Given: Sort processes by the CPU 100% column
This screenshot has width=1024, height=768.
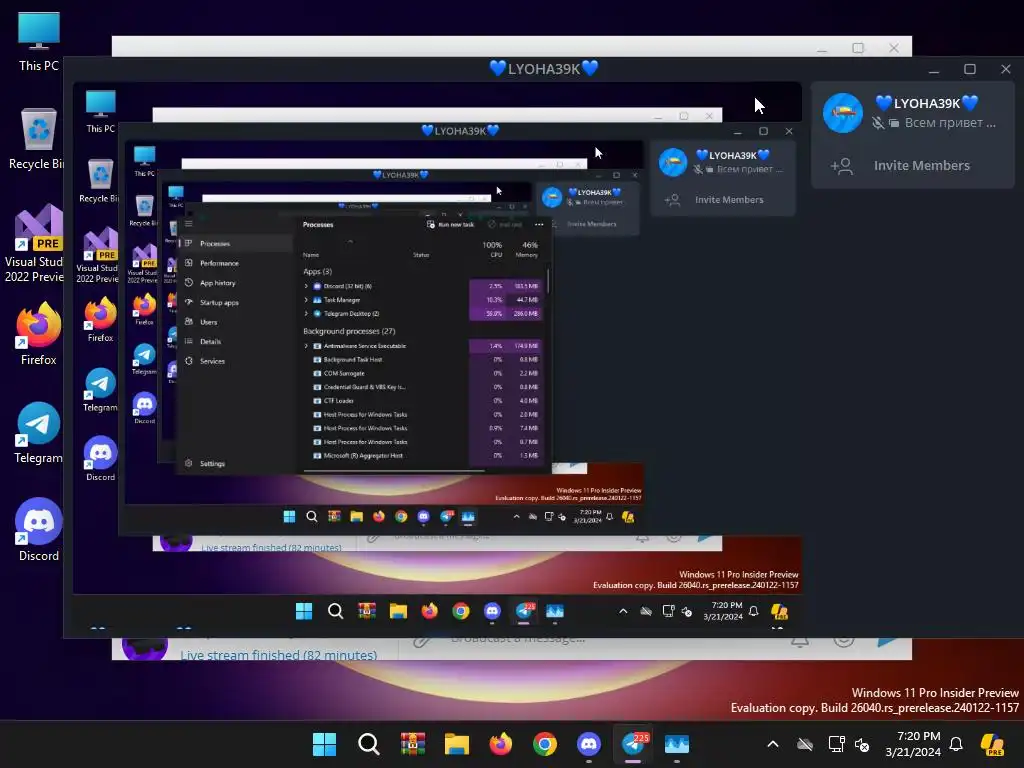Looking at the screenshot, I should coord(492,249).
